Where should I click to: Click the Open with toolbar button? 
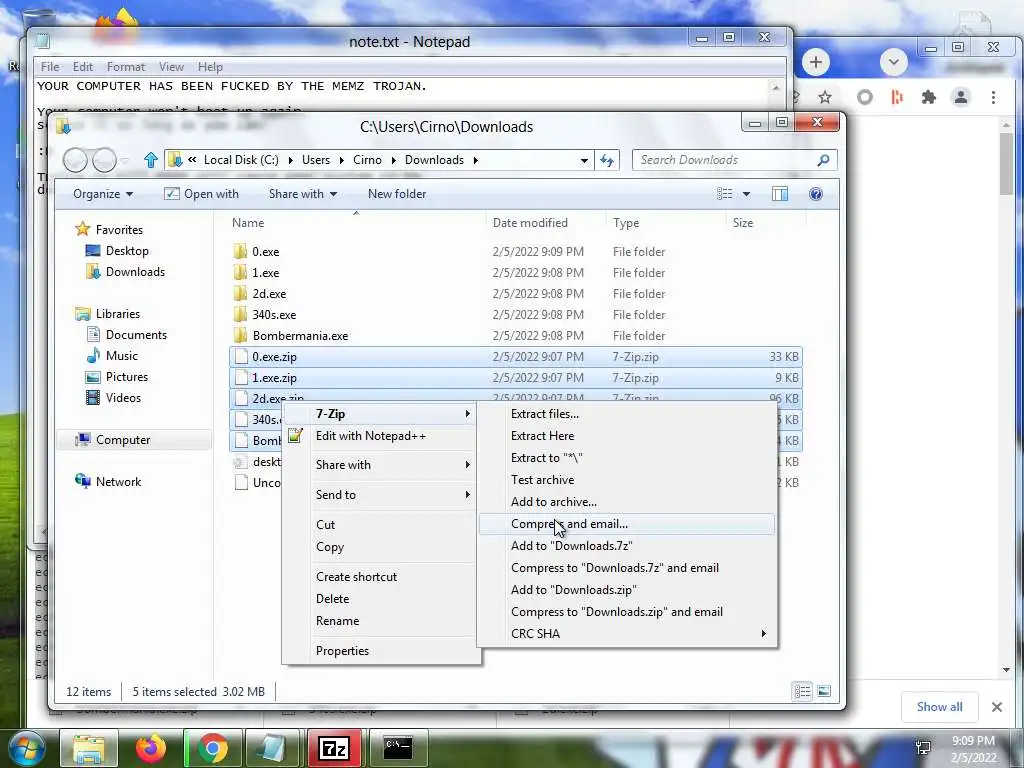pyautogui.click(x=201, y=194)
